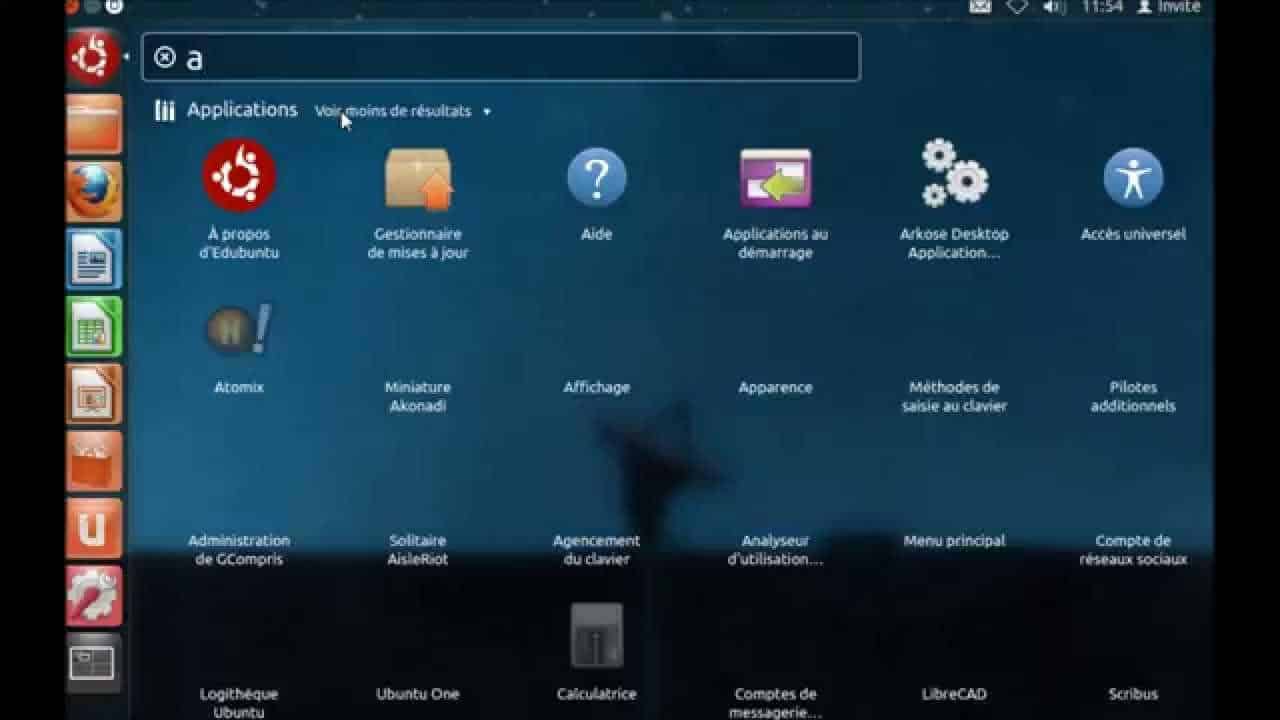This screenshot has width=1280, height=720.
Task: Launch Arkose Desktop Application
Action: (954, 200)
